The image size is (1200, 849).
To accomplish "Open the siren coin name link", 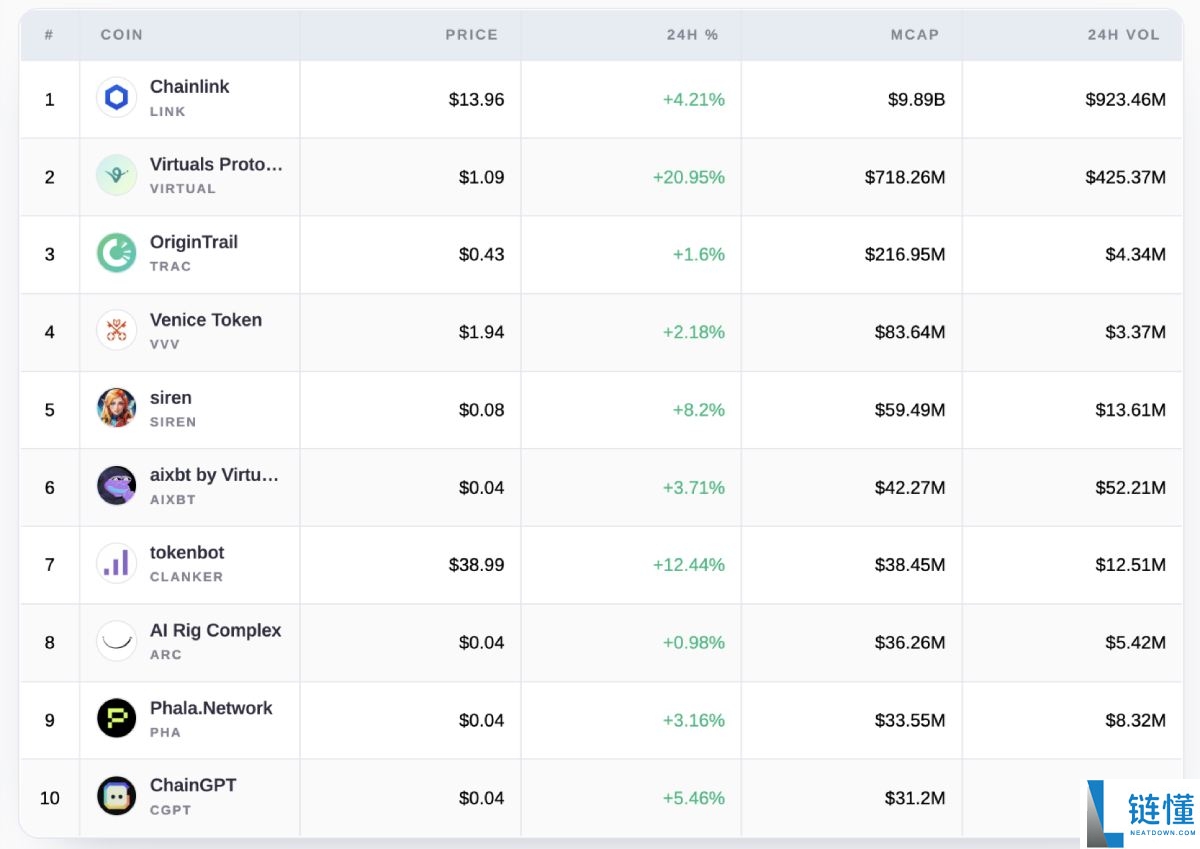I will (x=171, y=398).
